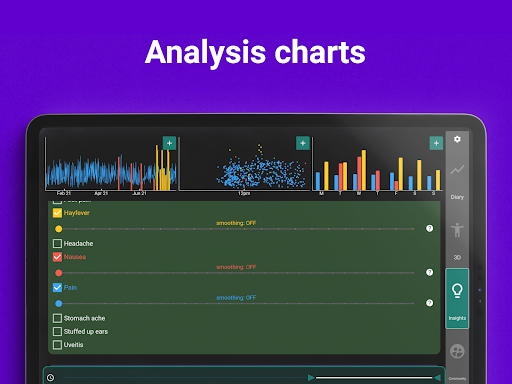Click the time-of-day scatter chart

point(244,165)
